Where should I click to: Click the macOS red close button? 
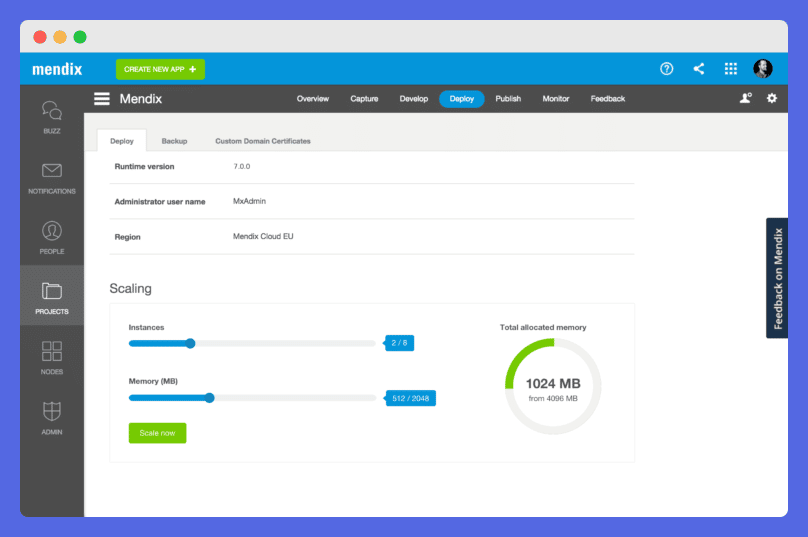pyautogui.click(x=40, y=37)
